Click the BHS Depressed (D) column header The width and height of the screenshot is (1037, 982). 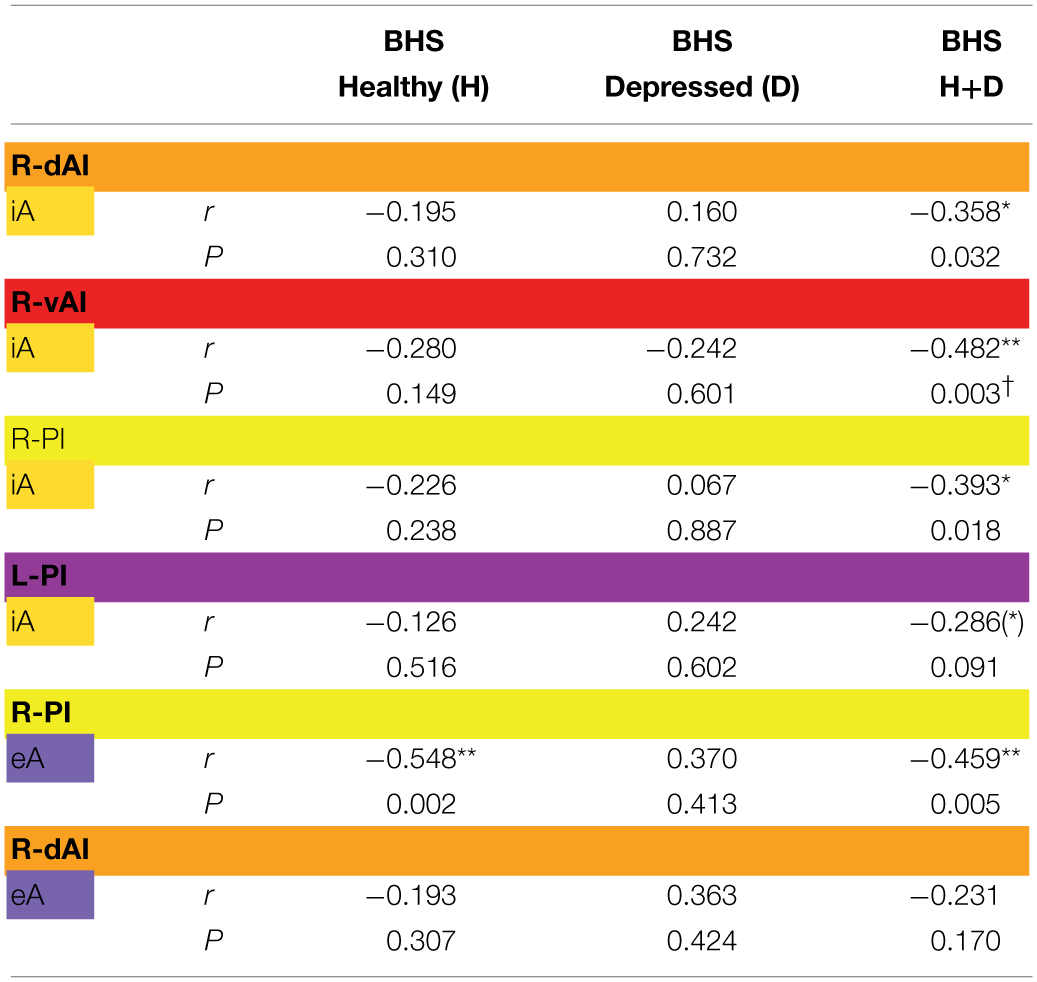pyautogui.click(x=702, y=64)
